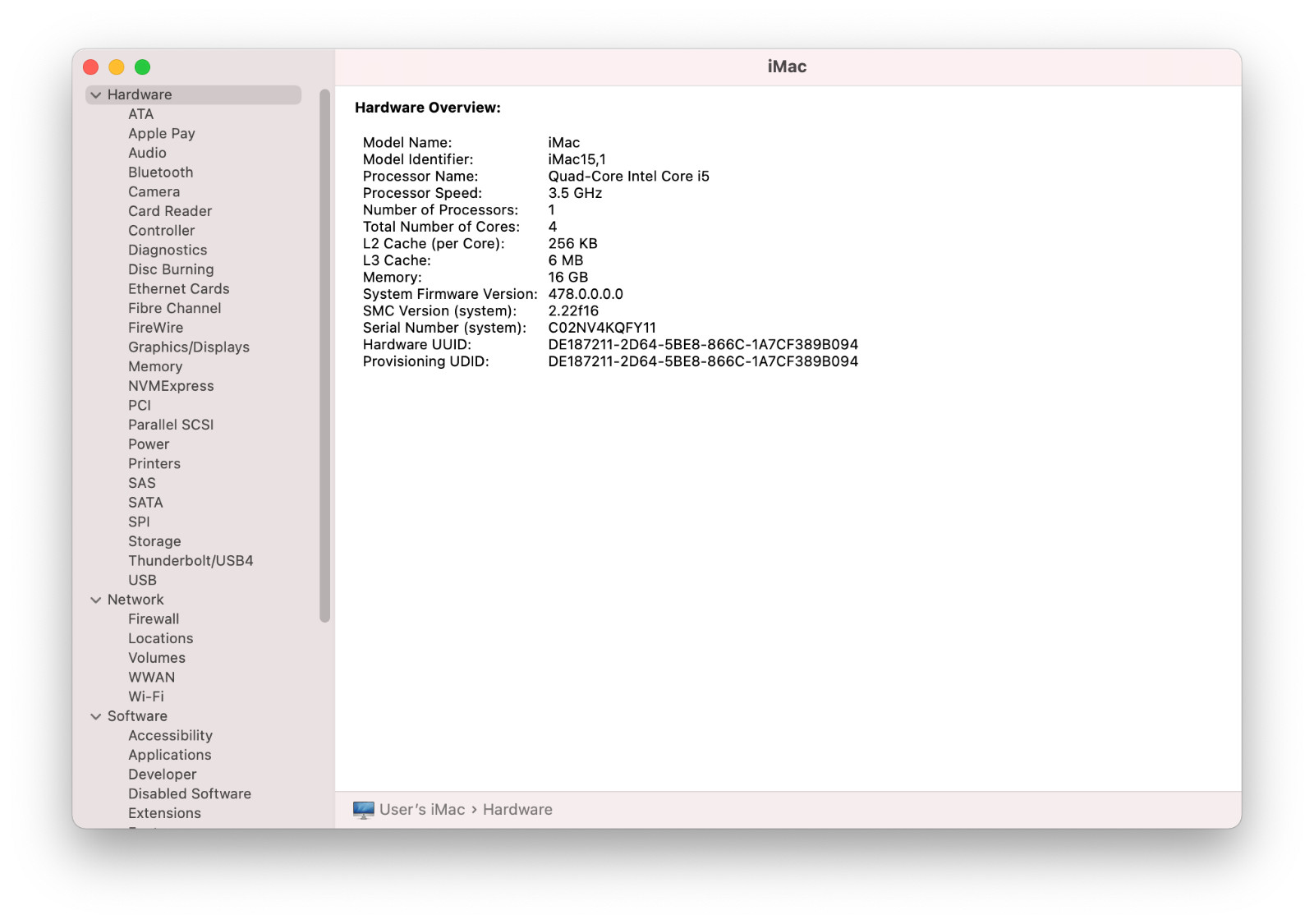Click the processor name Quad-Core Intel Core i5
The height and width of the screenshot is (924, 1314).
coord(629,177)
